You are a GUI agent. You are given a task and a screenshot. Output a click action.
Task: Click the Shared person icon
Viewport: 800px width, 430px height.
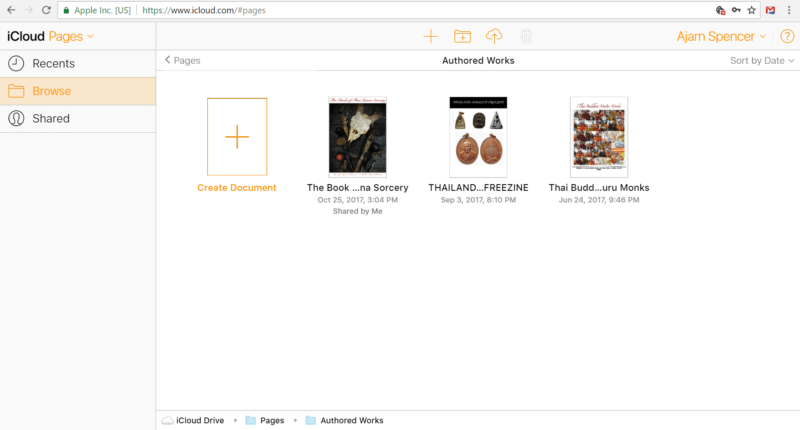(x=16, y=118)
